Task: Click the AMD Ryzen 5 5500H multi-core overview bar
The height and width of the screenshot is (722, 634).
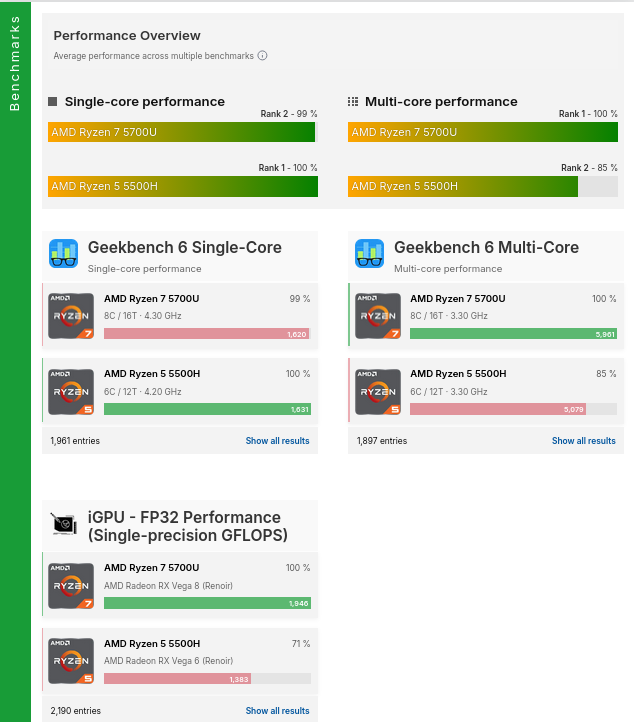Action: click(x=463, y=186)
